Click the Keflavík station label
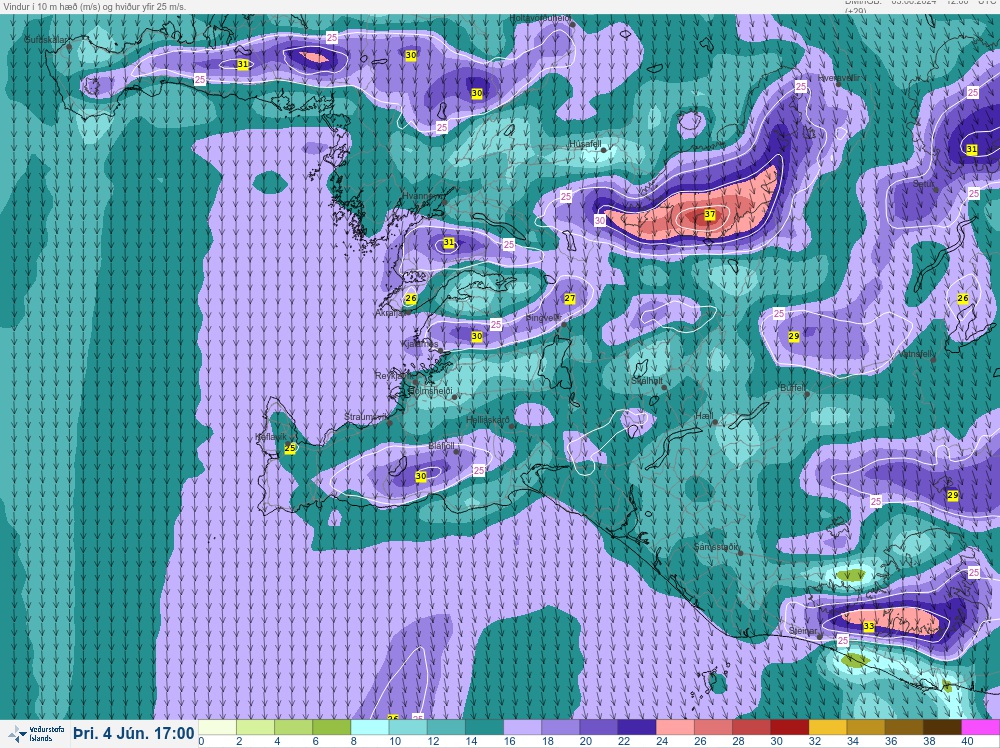The width and height of the screenshot is (1000, 748). click(271, 437)
